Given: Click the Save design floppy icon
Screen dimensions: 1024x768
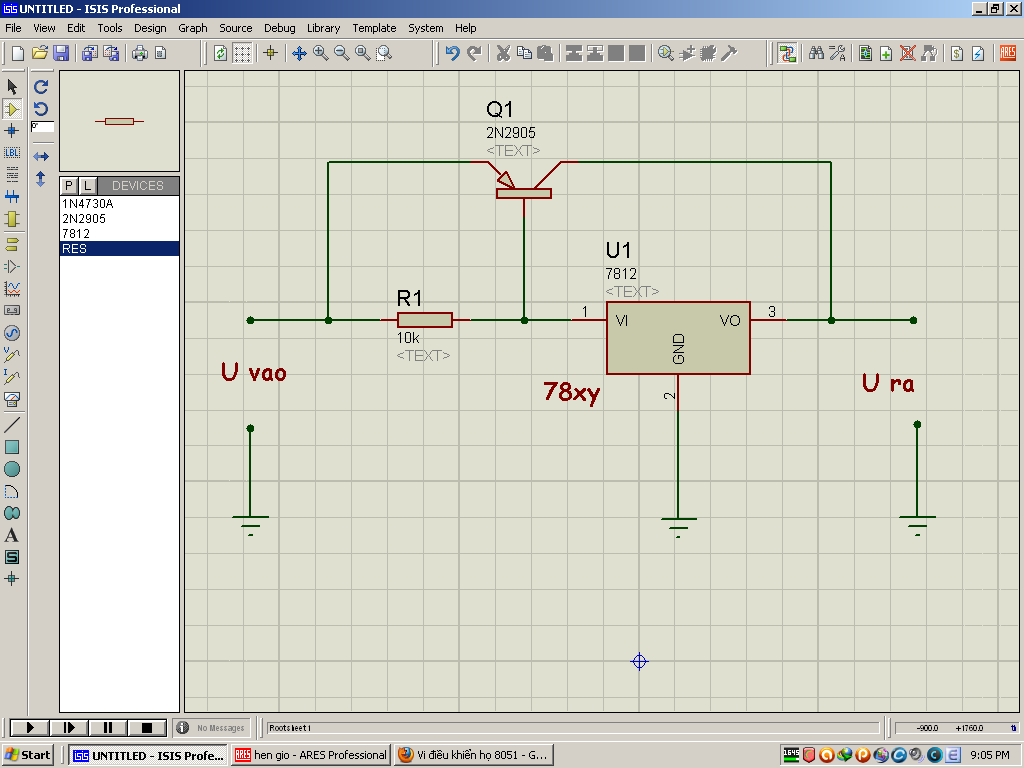Looking at the screenshot, I should [x=61, y=53].
